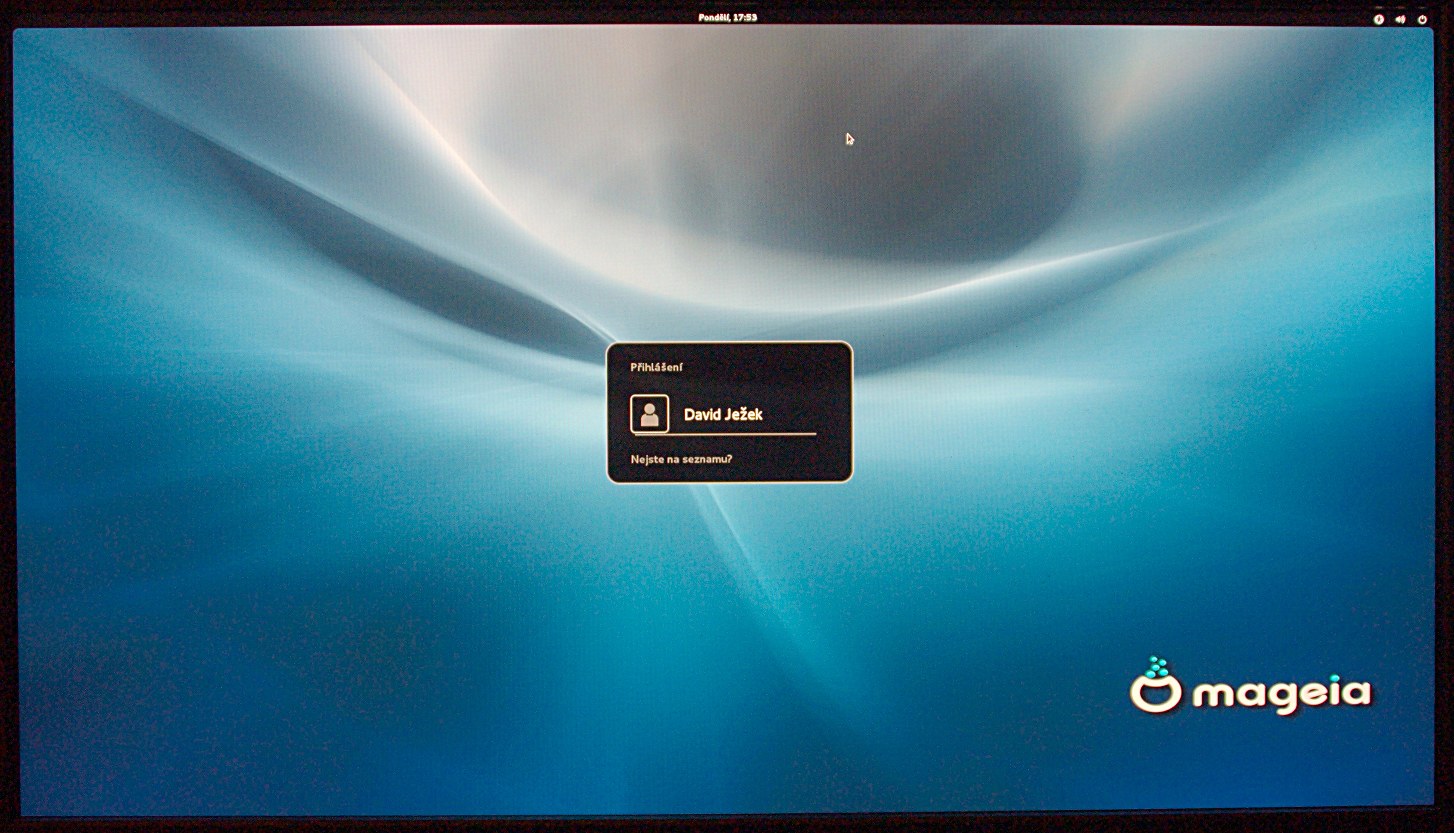Image resolution: width=1454 pixels, height=833 pixels.
Task: Open the power off menu icon
Action: [x=1422, y=19]
